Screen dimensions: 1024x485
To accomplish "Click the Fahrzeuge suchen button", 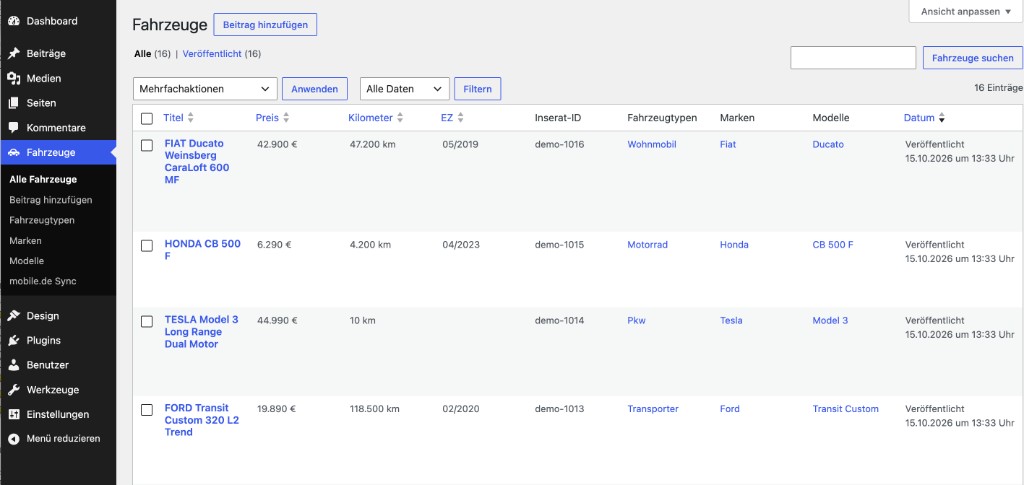I will (x=973, y=58).
